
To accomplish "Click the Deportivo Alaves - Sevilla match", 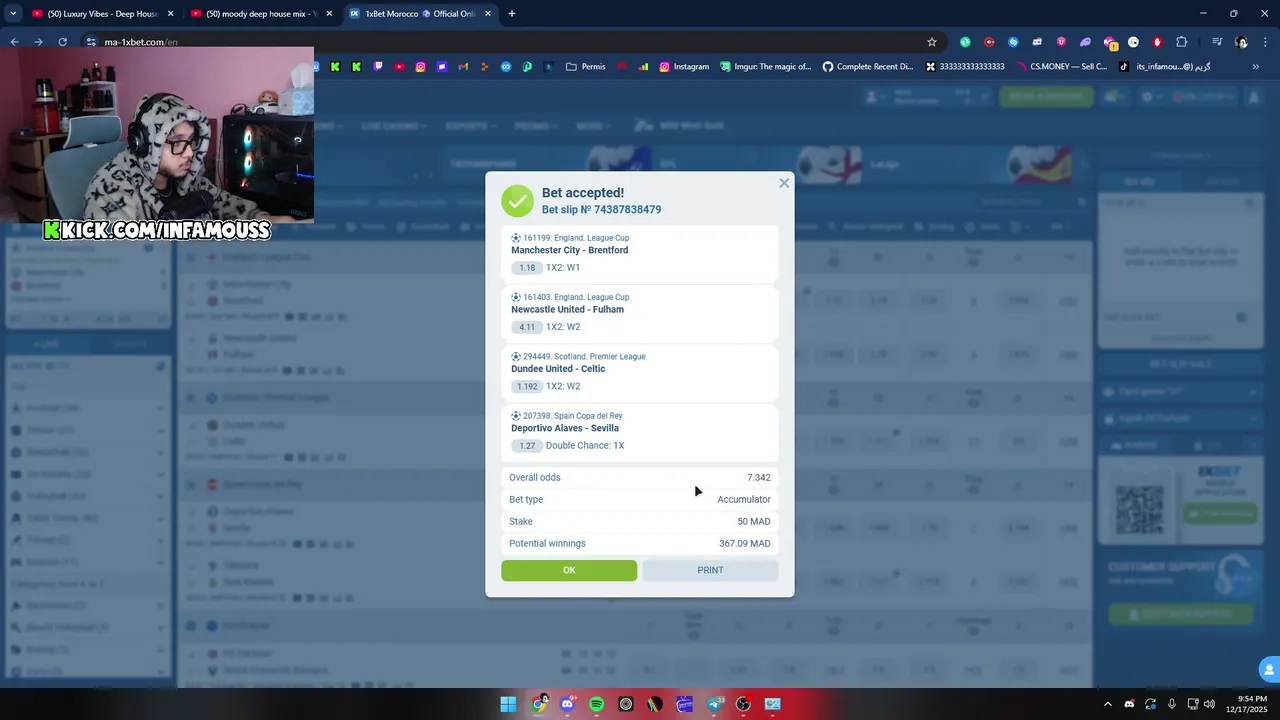I will pyautogui.click(x=565, y=428).
